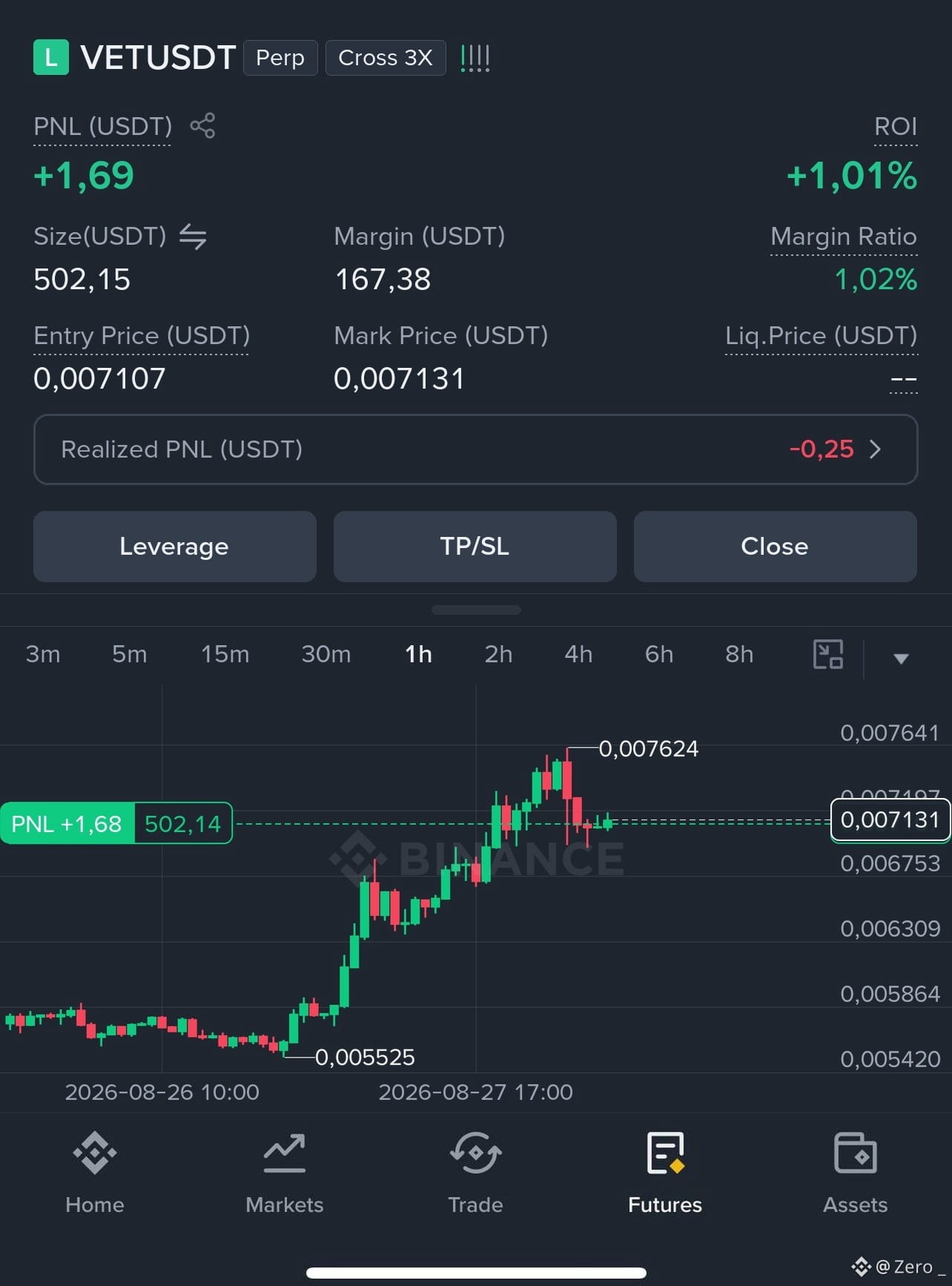Tap the position panel drag handle
Screen dimensions: 952x1286
476,610
